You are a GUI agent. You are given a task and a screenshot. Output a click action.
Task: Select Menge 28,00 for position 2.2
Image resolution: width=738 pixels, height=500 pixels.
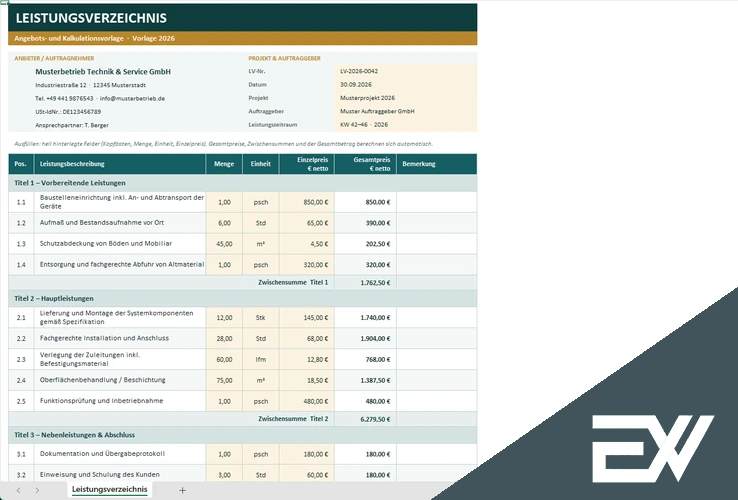[x=224, y=339]
